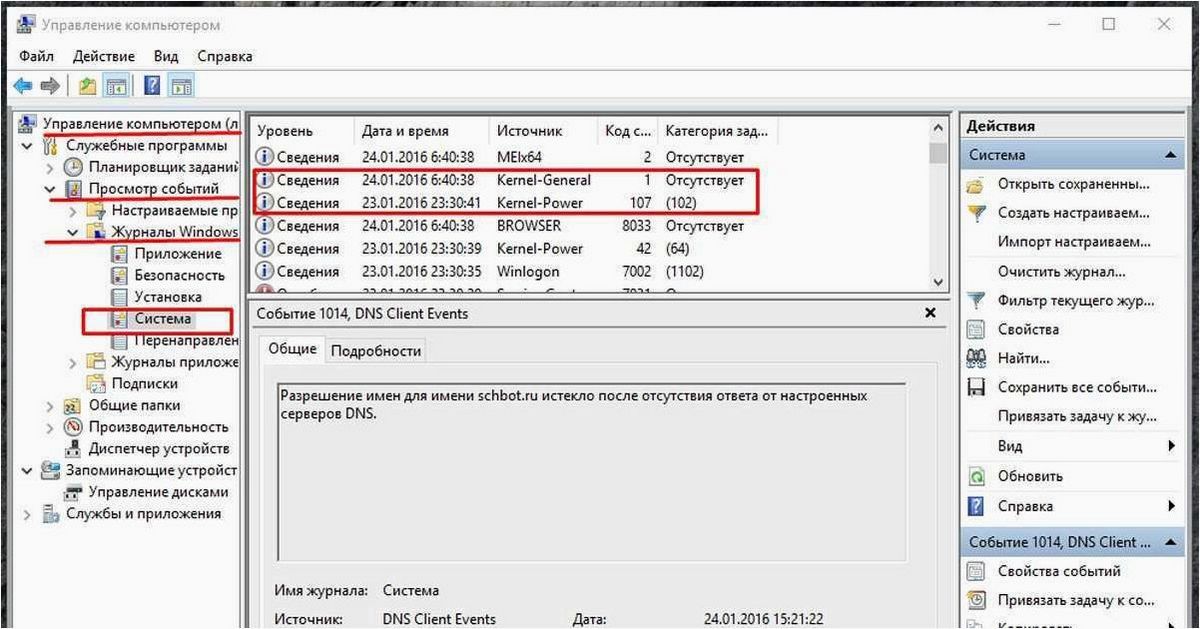Open the Справка submenu in actions
This screenshot has height=629, width=1200.
pos(1071,506)
